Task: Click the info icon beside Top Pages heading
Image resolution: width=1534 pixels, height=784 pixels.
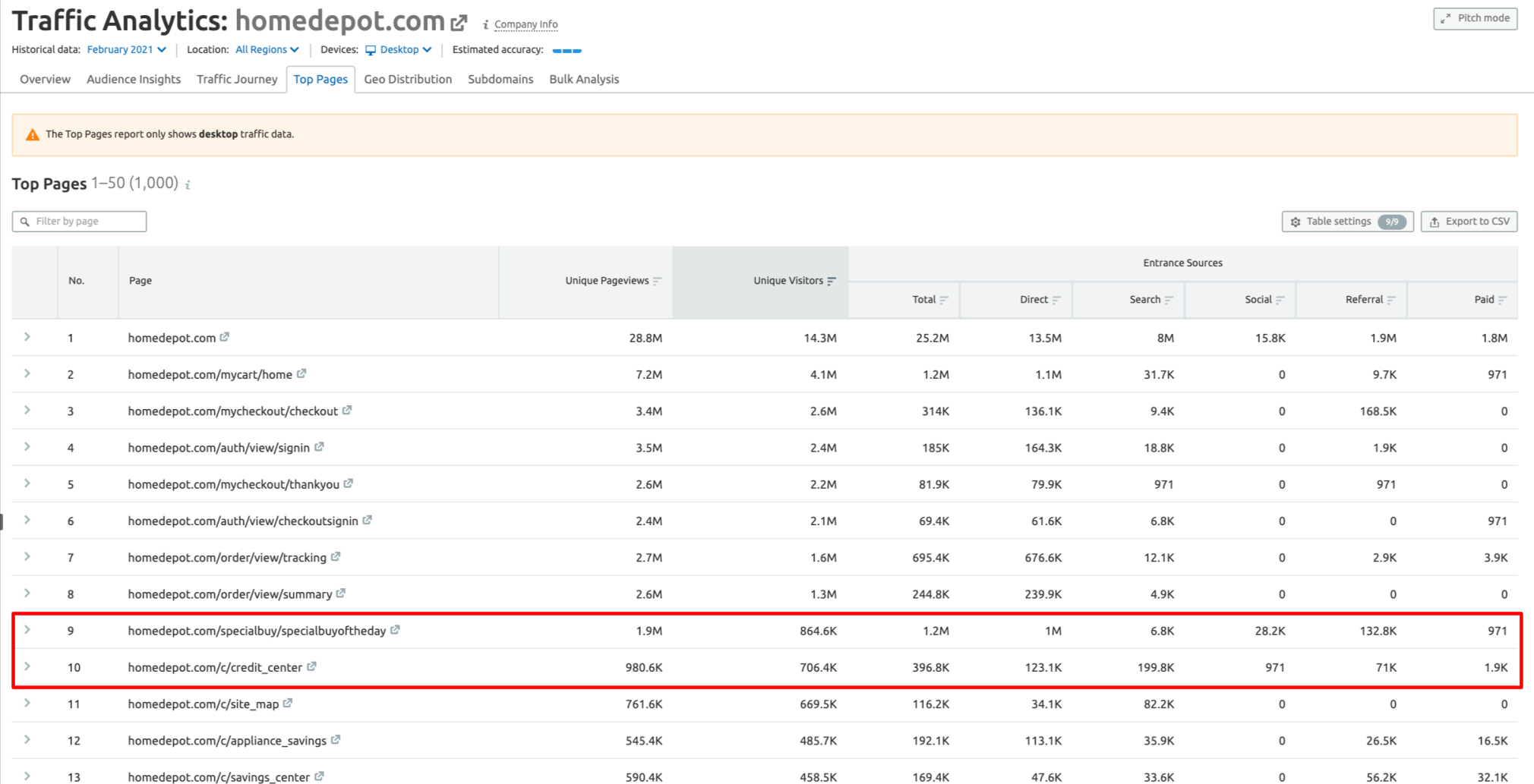Action: click(x=188, y=184)
